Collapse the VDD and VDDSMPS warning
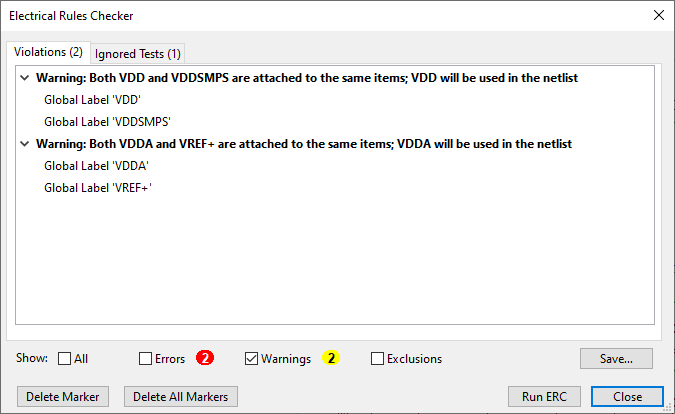The width and height of the screenshot is (675, 414). [24, 78]
